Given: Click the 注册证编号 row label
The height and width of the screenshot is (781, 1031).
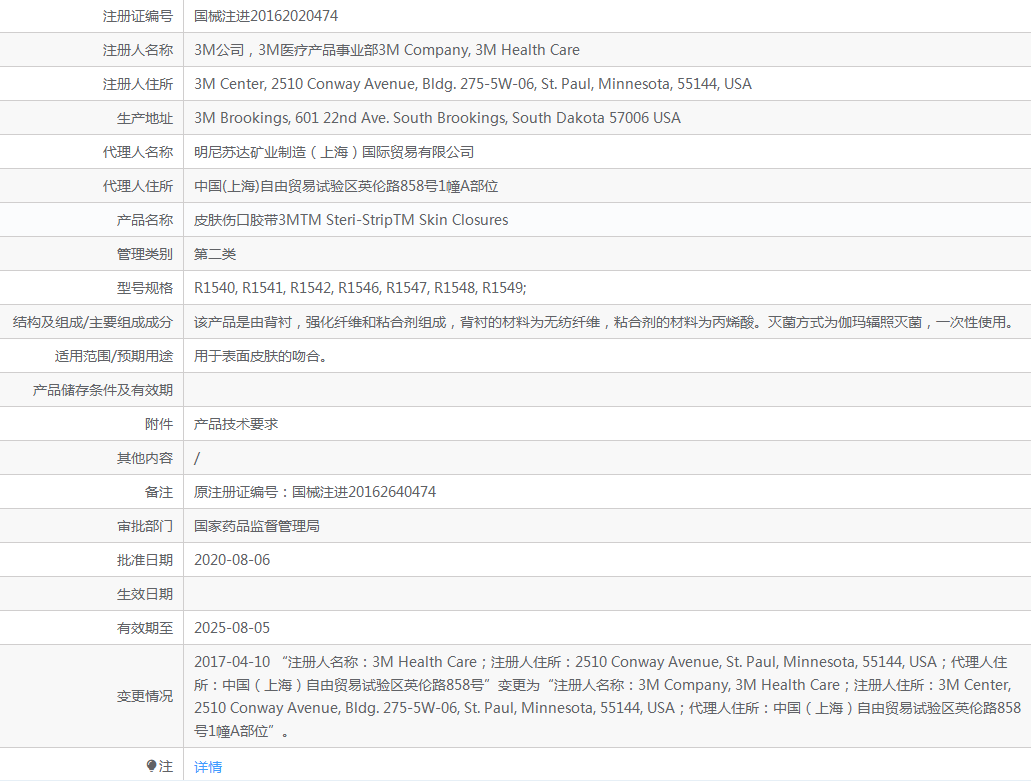Looking at the screenshot, I should pyautogui.click(x=137, y=16).
